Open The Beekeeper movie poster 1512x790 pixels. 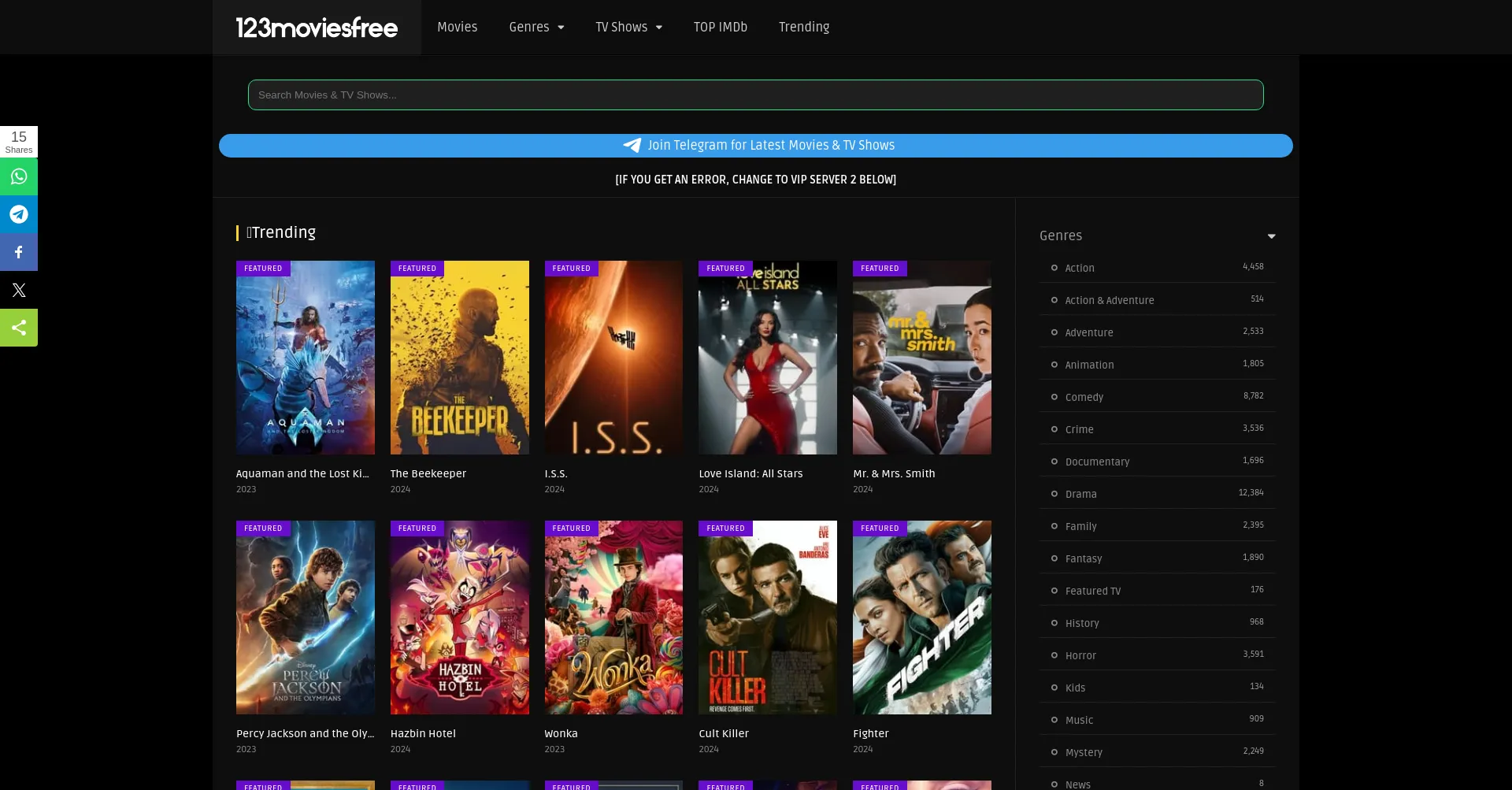coord(460,358)
